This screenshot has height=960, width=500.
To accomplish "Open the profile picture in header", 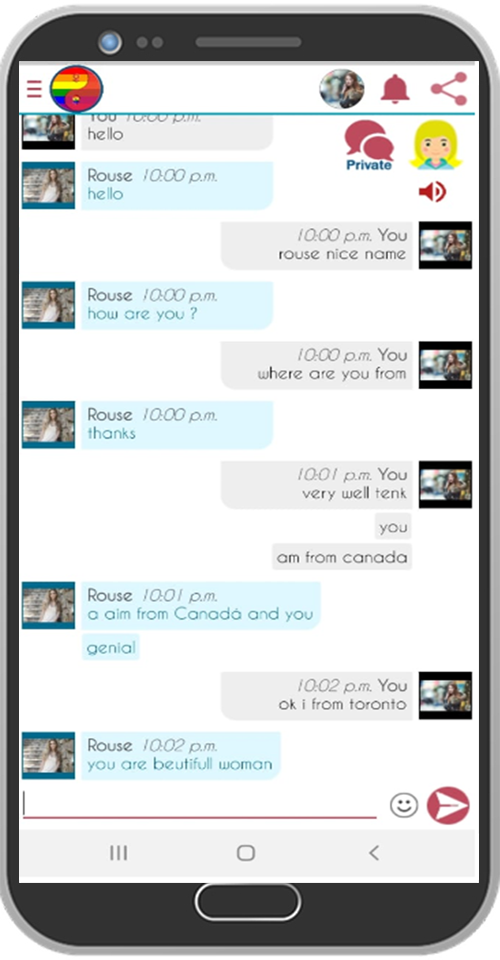I will [342, 89].
